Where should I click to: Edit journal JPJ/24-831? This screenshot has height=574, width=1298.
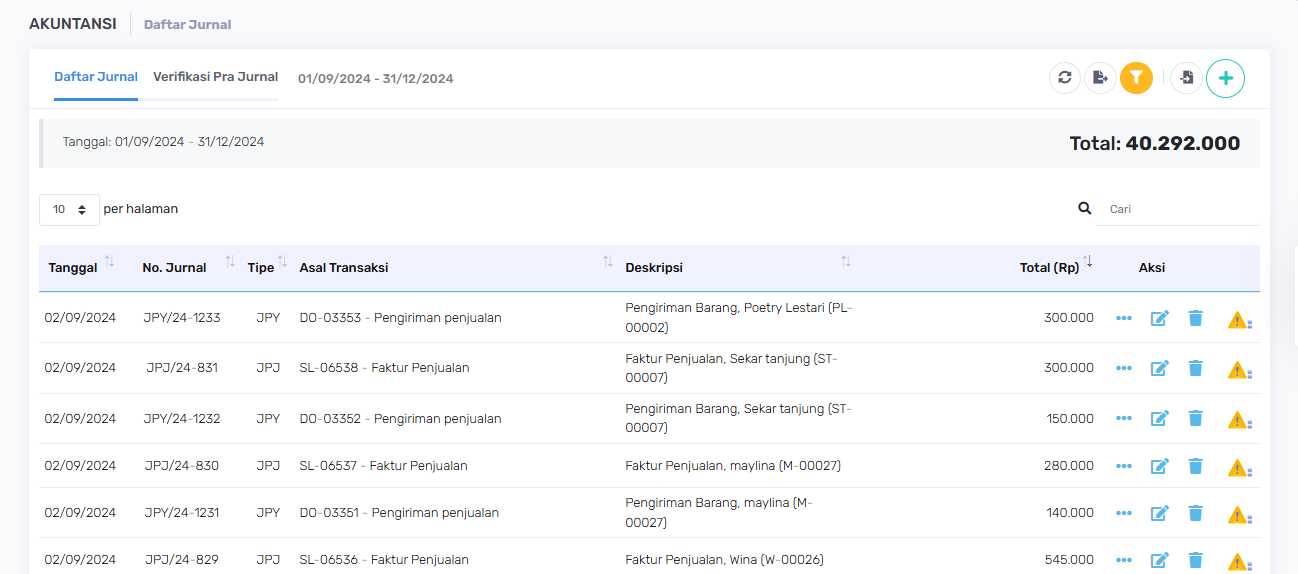1160,368
